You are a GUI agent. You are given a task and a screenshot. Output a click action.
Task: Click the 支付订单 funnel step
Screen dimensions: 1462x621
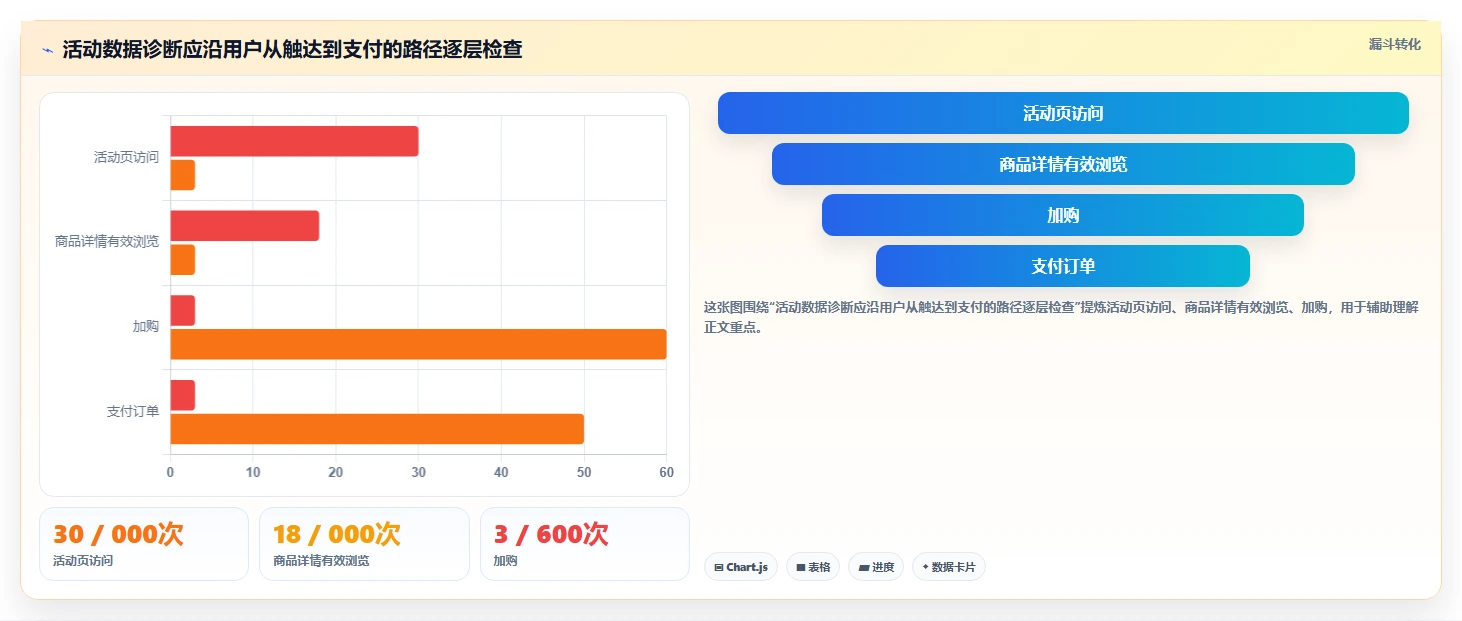click(1063, 266)
